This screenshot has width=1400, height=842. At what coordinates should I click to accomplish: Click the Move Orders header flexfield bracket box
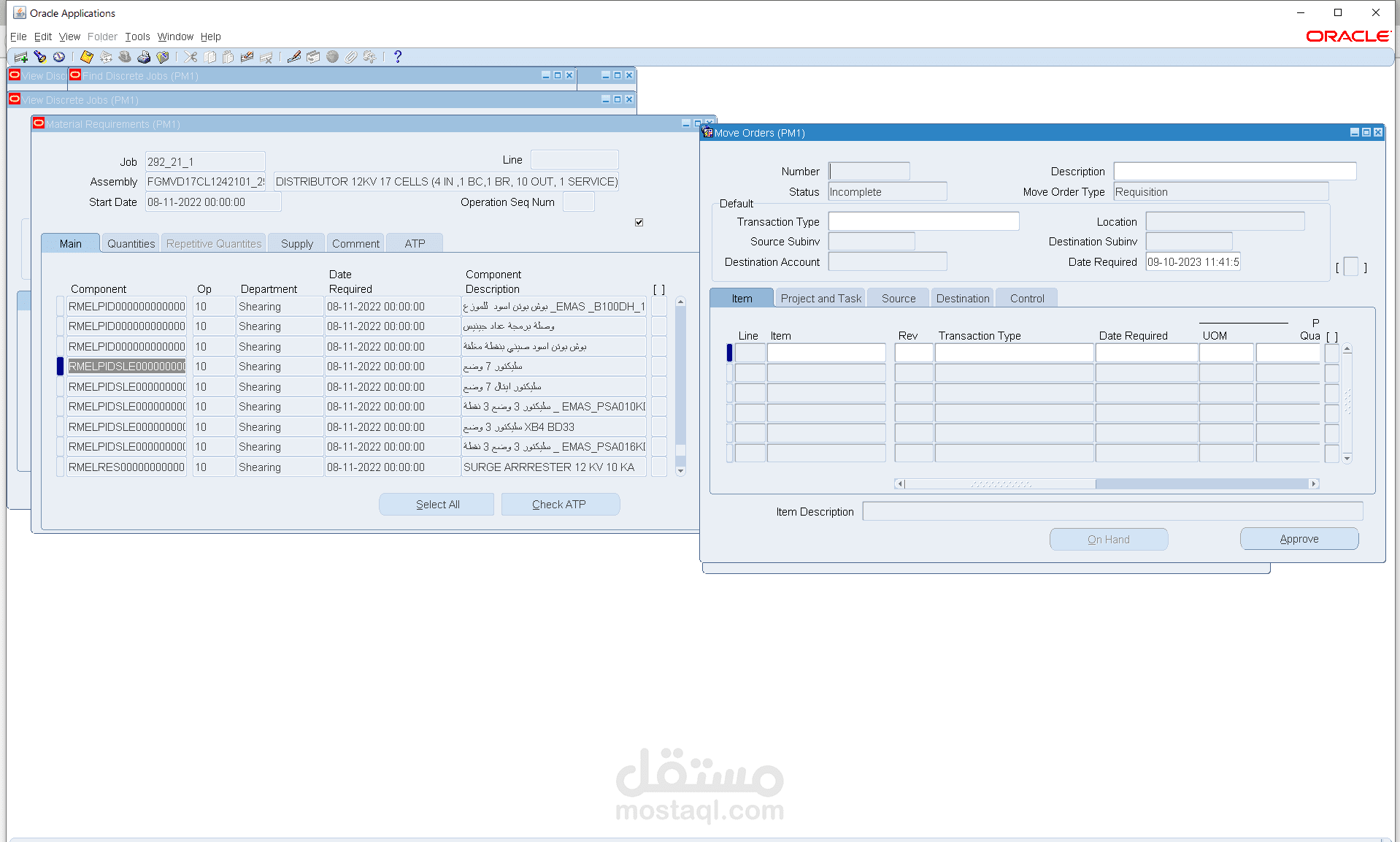tap(1351, 267)
